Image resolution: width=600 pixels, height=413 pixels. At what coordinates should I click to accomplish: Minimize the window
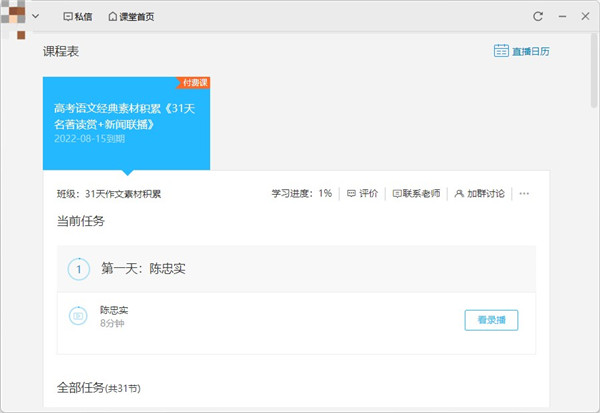562,16
